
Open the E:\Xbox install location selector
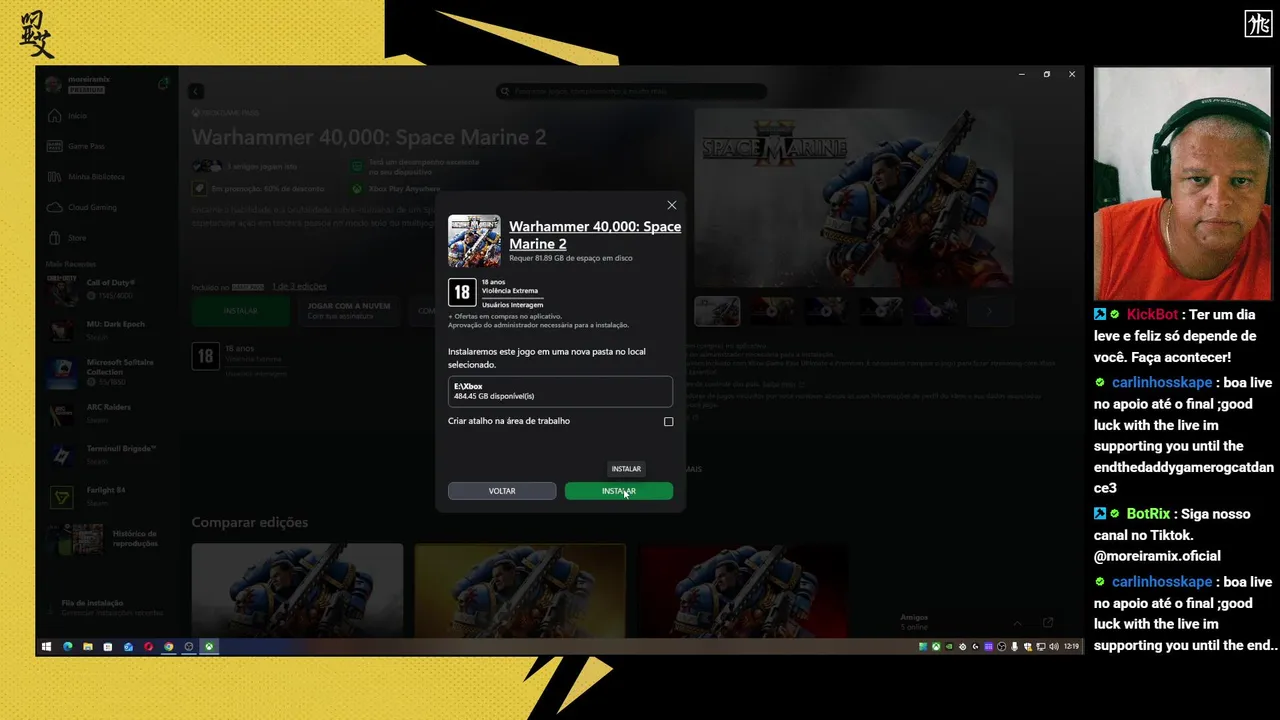(560, 391)
